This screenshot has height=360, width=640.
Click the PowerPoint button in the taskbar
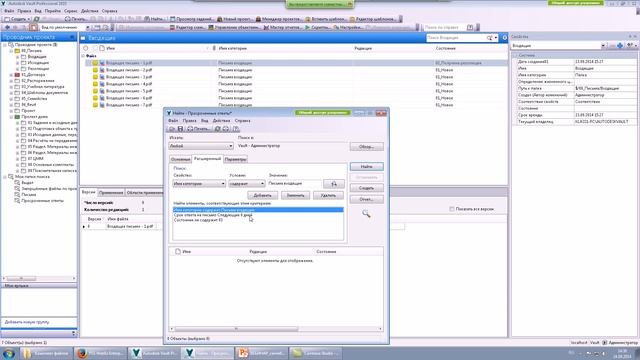[262, 353]
